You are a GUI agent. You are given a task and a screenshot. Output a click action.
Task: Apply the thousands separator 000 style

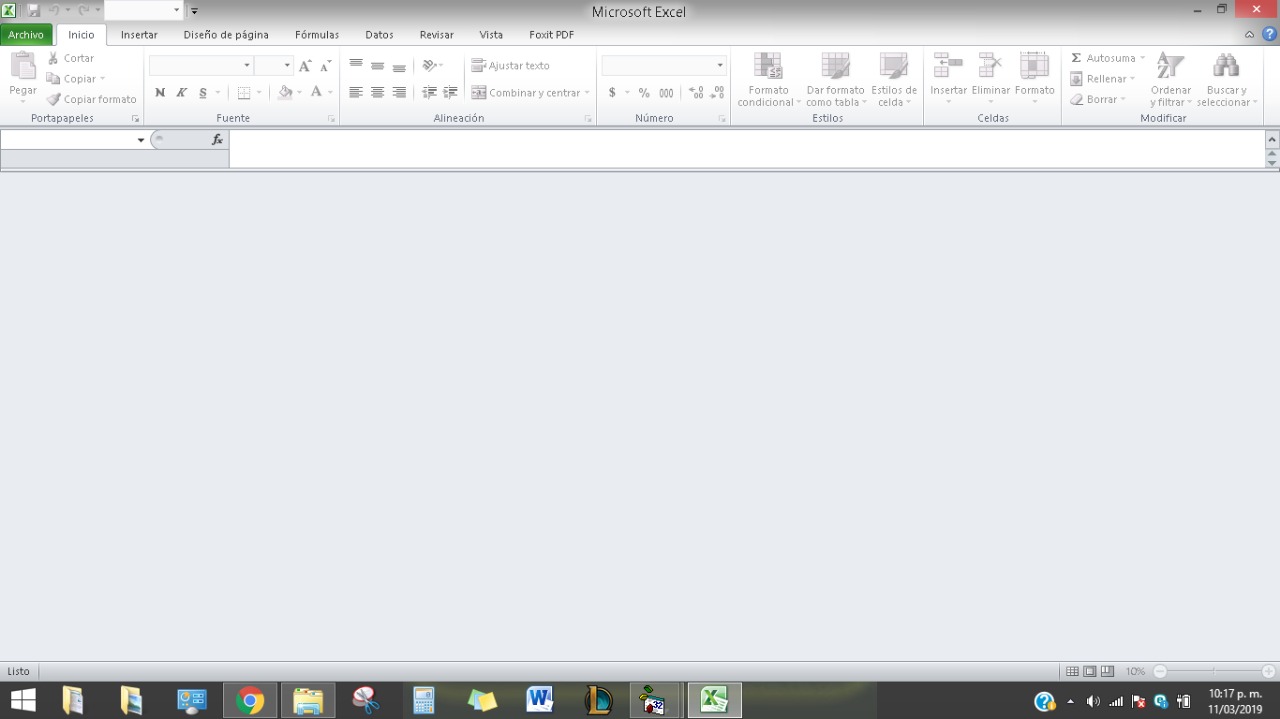pos(666,93)
